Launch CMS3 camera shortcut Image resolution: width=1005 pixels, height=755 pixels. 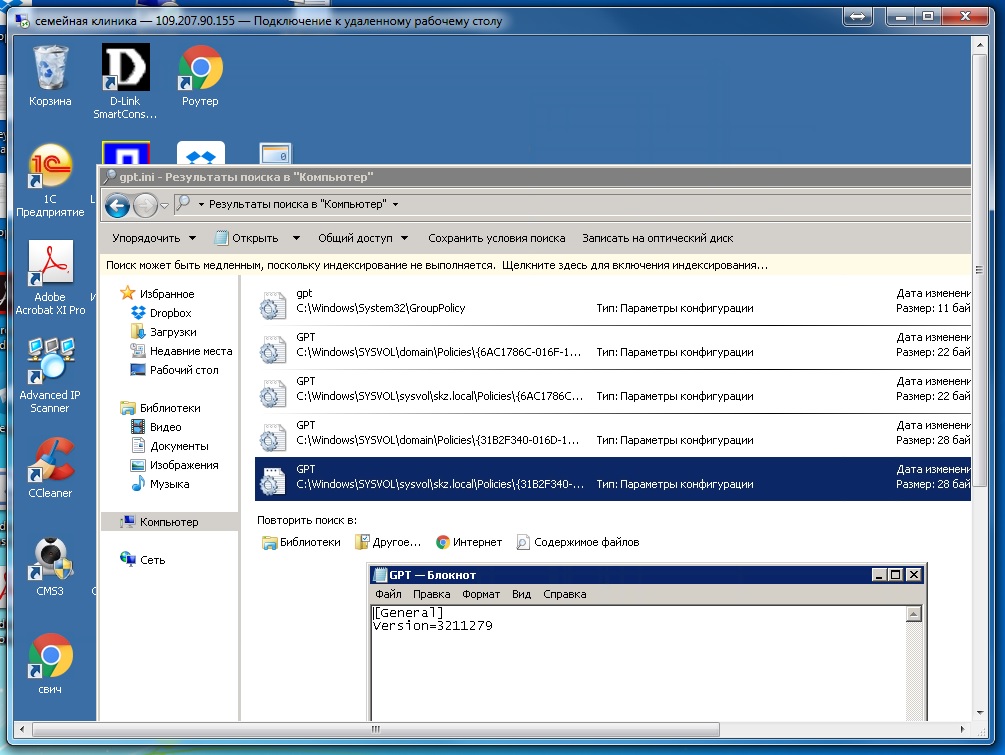(x=50, y=566)
